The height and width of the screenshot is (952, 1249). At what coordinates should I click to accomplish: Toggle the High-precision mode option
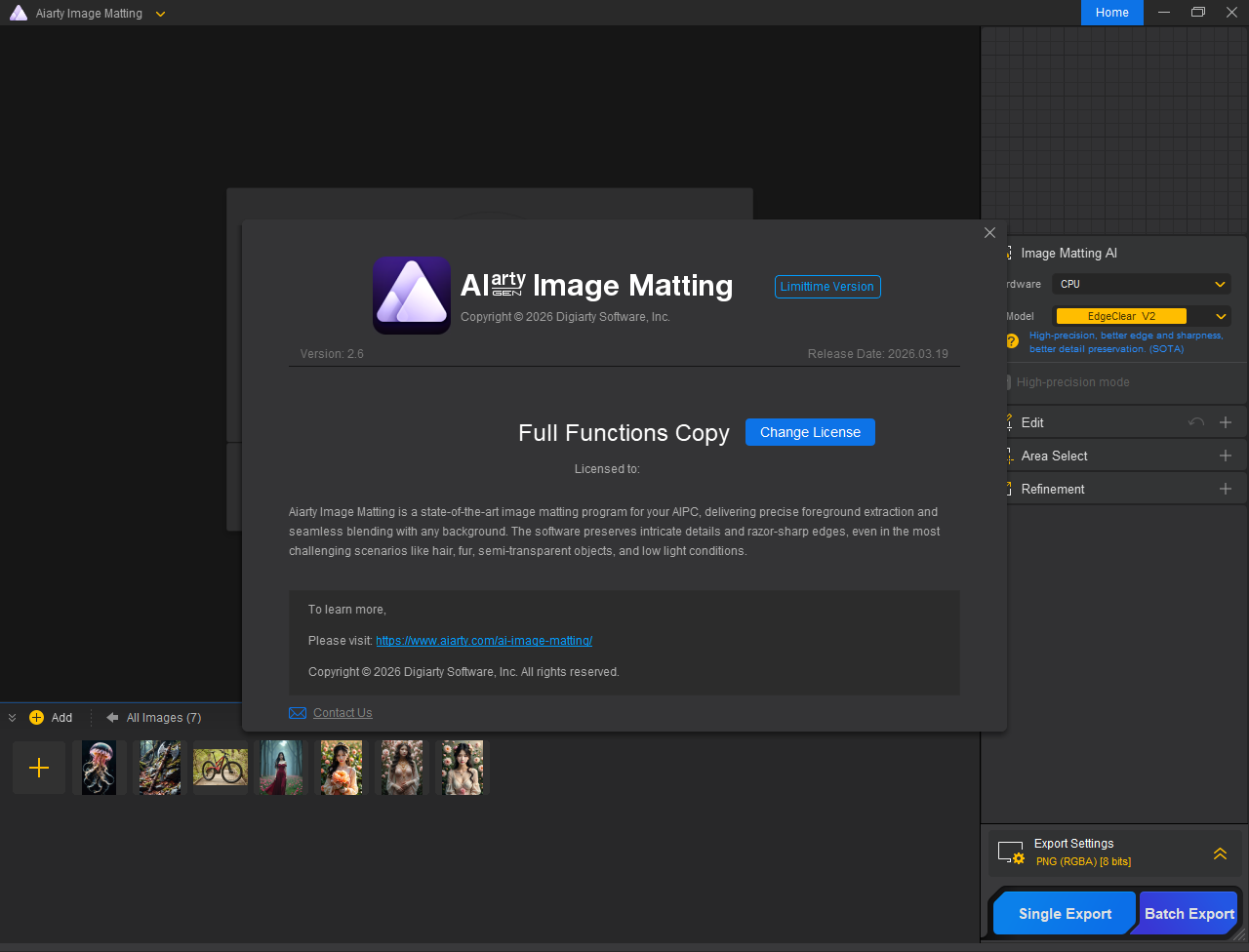point(1068,382)
